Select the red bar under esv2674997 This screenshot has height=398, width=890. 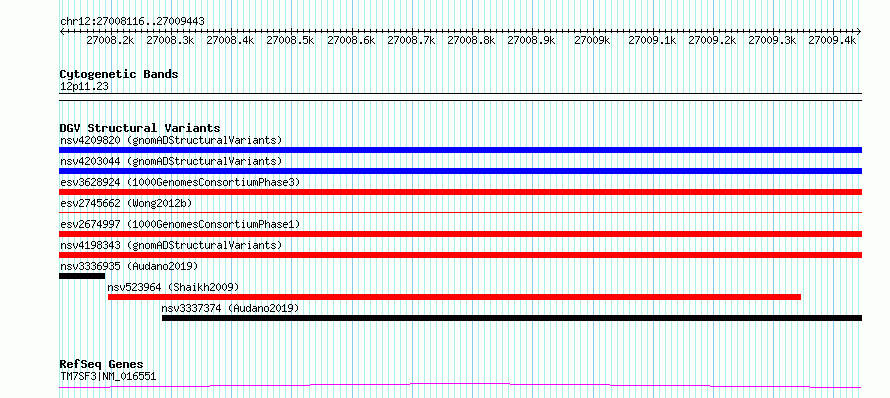tap(460, 234)
